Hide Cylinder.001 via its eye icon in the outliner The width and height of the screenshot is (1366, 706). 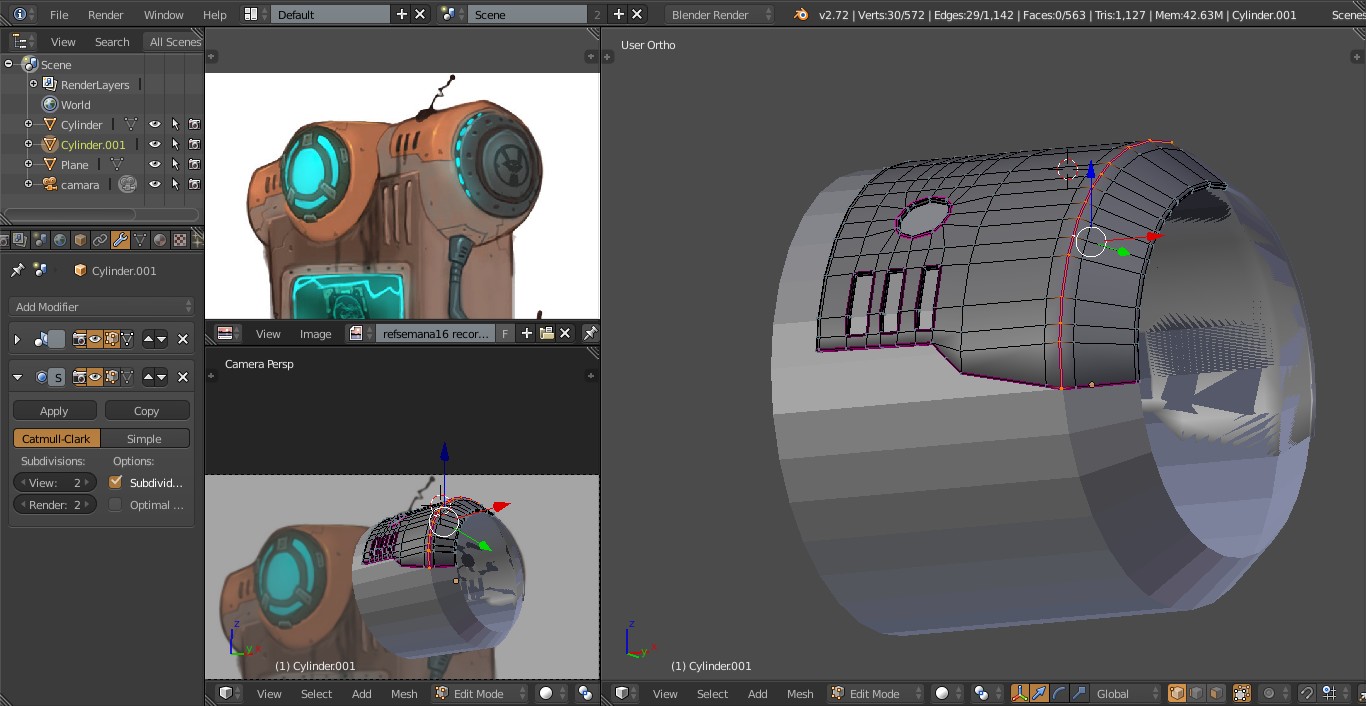[x=155, y=144]
